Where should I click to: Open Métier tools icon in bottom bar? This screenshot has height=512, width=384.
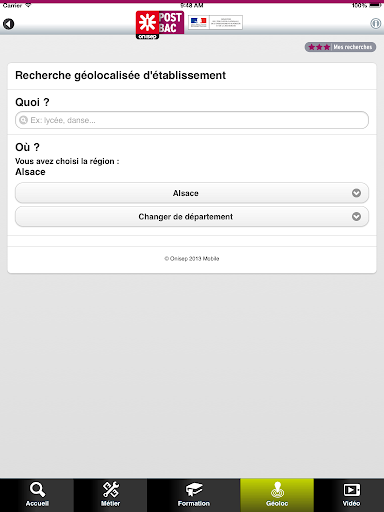[x=110, y=489]
